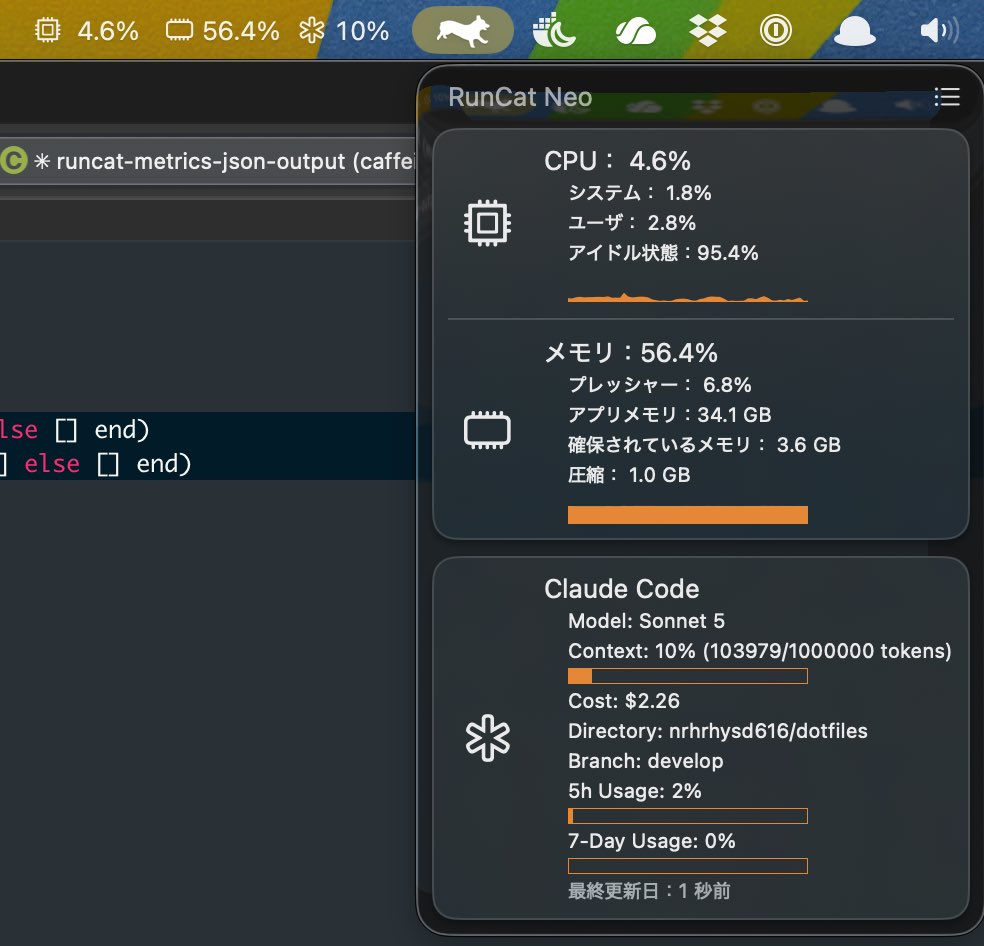Open the Docker whale moon menu bar icon
This screenshot has width=984, height=946.
(554, 30)
